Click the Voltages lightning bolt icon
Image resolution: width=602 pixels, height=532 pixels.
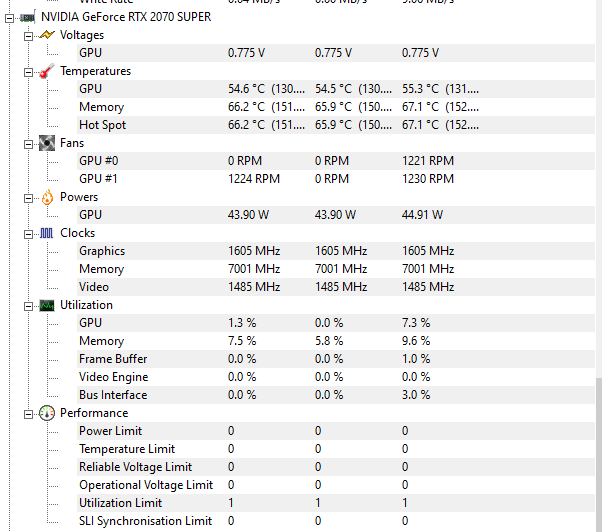(47, 35)
